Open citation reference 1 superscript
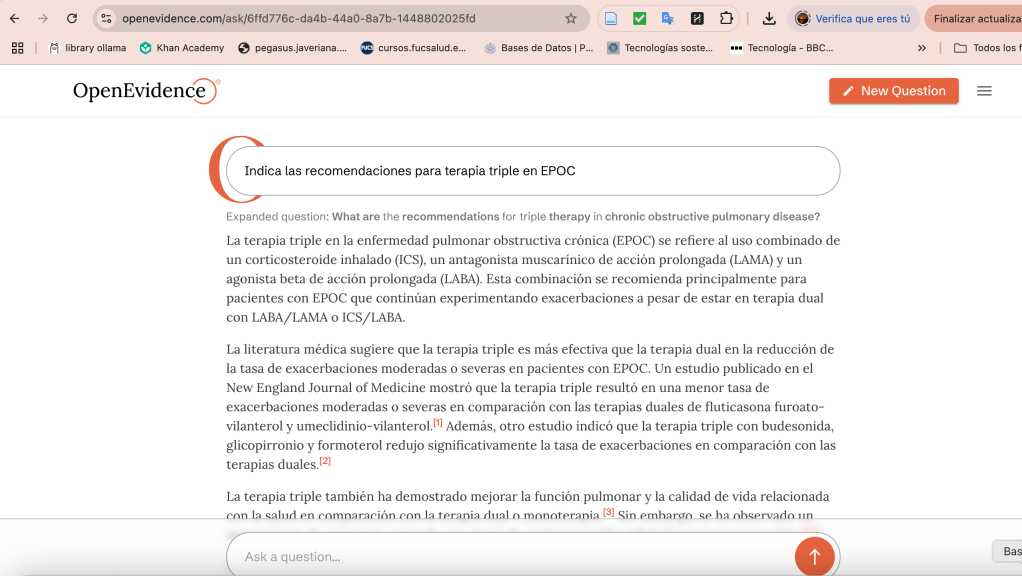 coord(438,423)
